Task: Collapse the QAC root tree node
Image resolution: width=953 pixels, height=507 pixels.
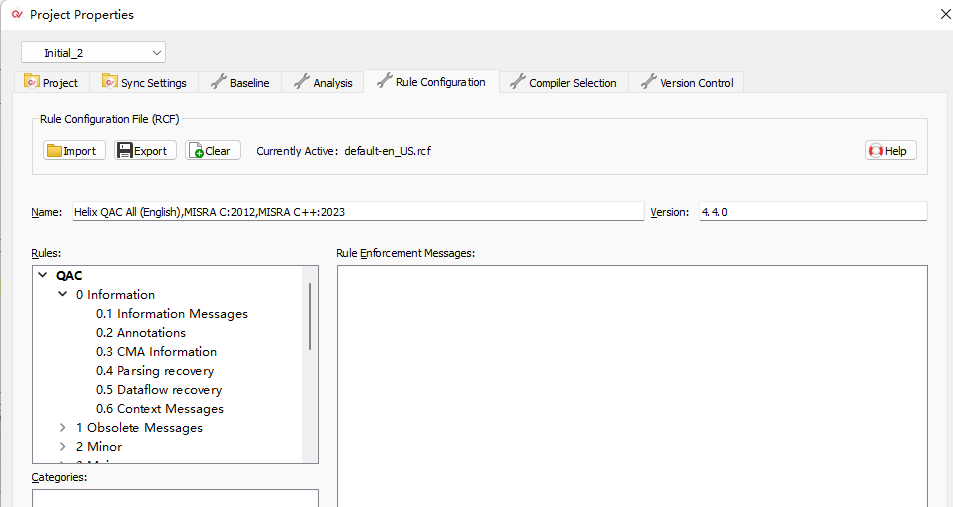Action: coord(43,276)
